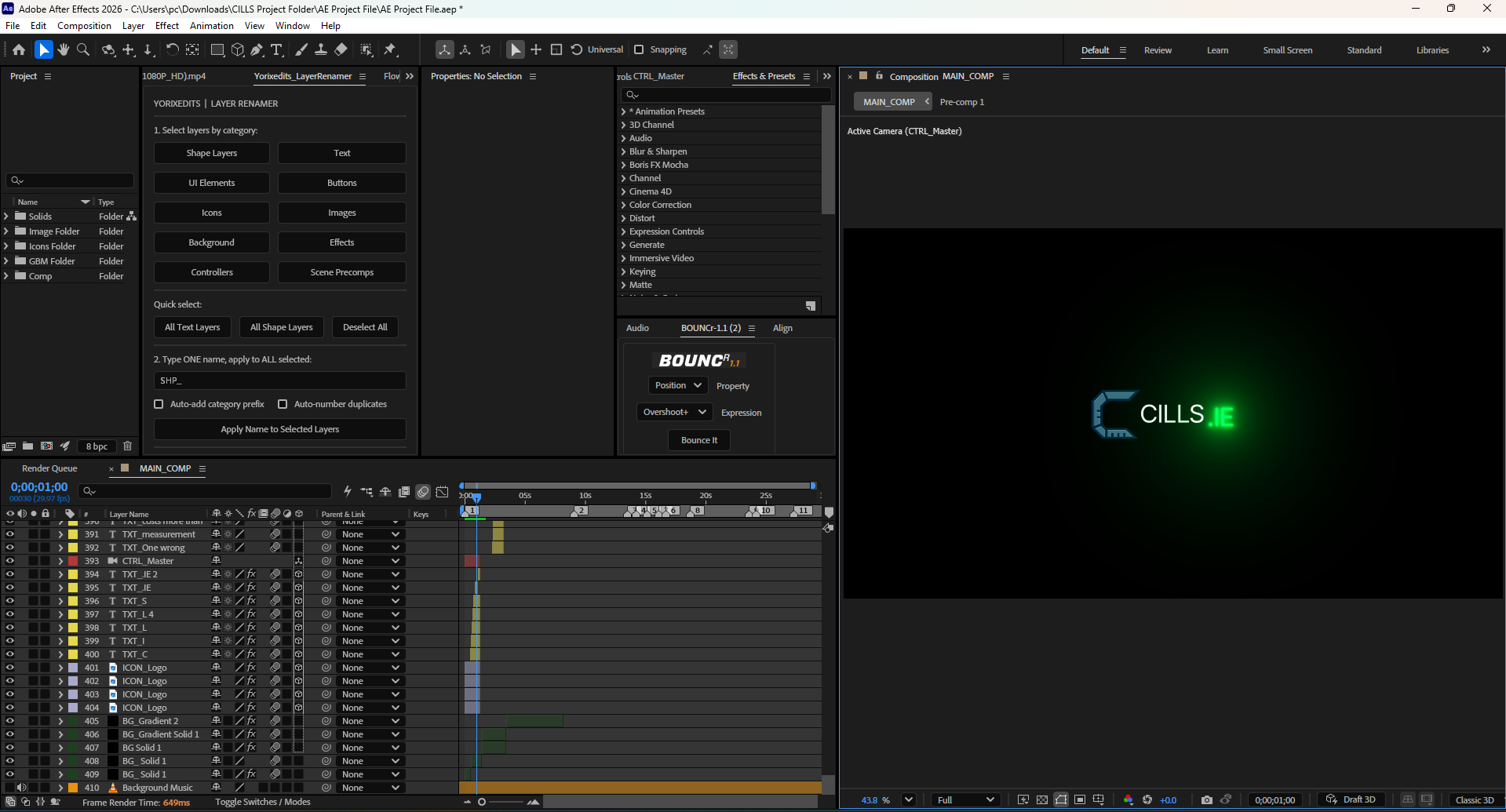Reset exposure icon in viewer
Screen dimensions: 1506x812
coord(1147,799)
